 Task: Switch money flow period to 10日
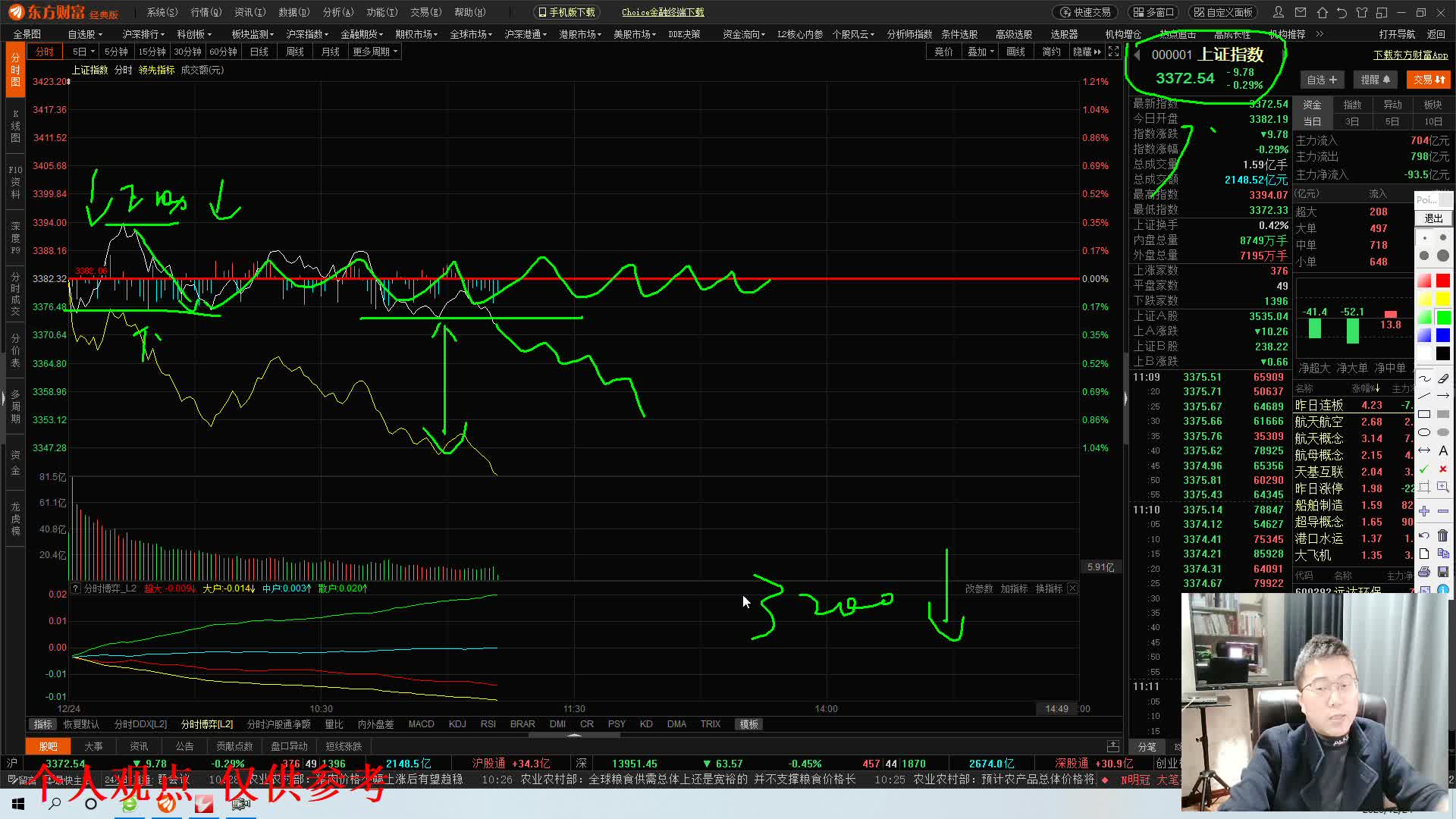pyautogui.click(x=1433, y=121)
